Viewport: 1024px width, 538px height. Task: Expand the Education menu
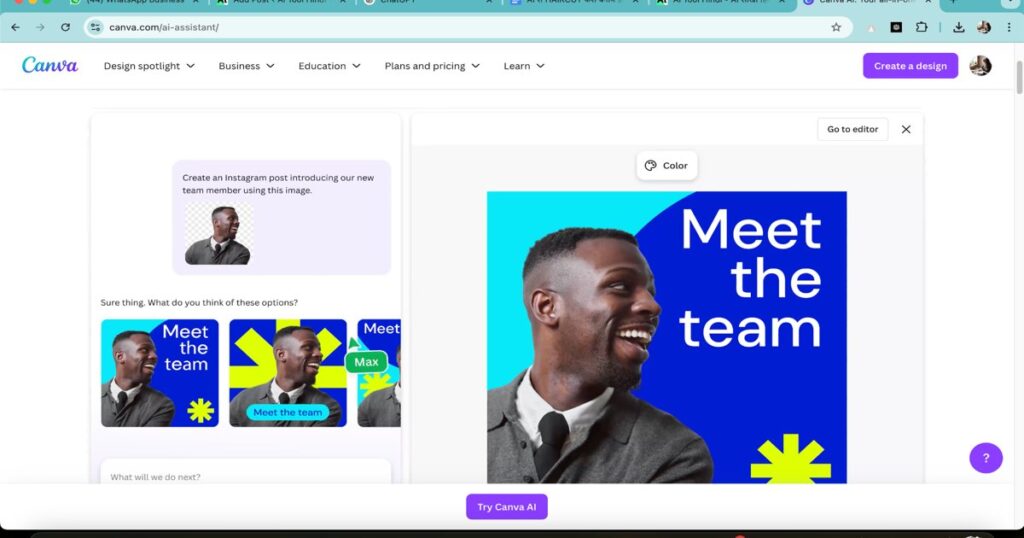tap(329, 66)
